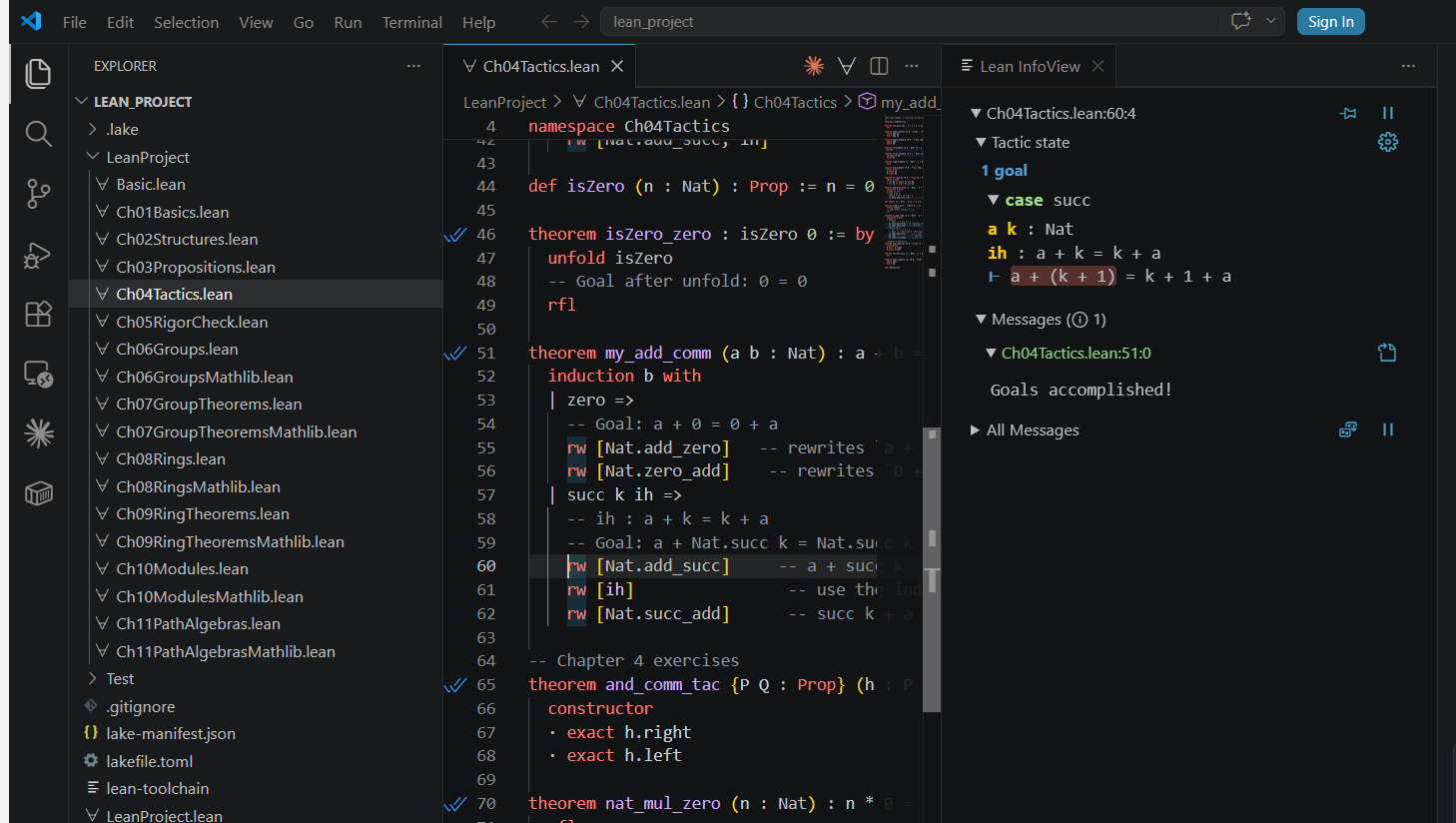Go forward with the navigation arrow

tap(581, 22)
